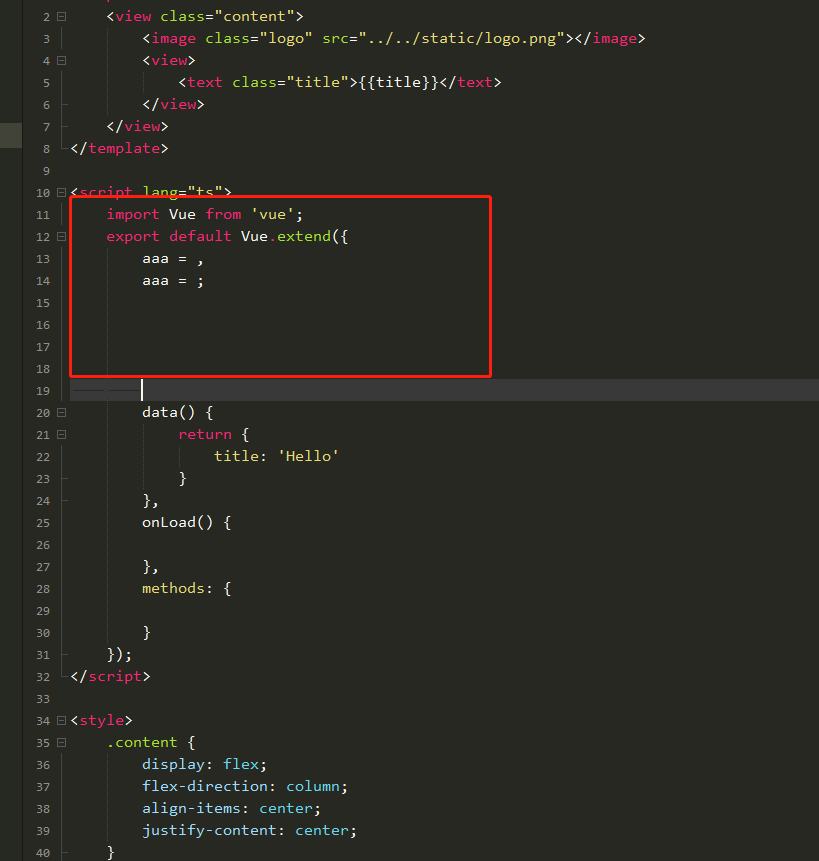Viewport: 819px width, 861px height.
Task: Click "</view>" closing tag on line 6
Action: click(x=173, y=104)
